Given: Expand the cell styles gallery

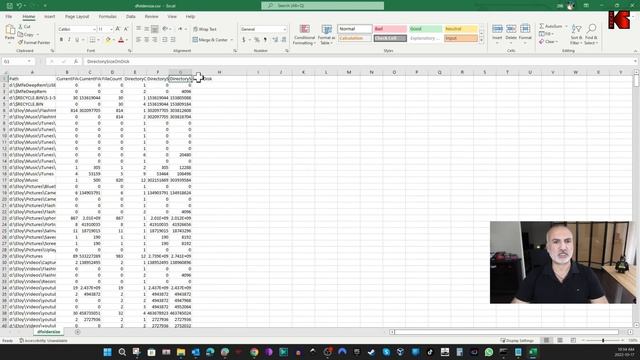Looking at the screenshot, I should 481,41.
